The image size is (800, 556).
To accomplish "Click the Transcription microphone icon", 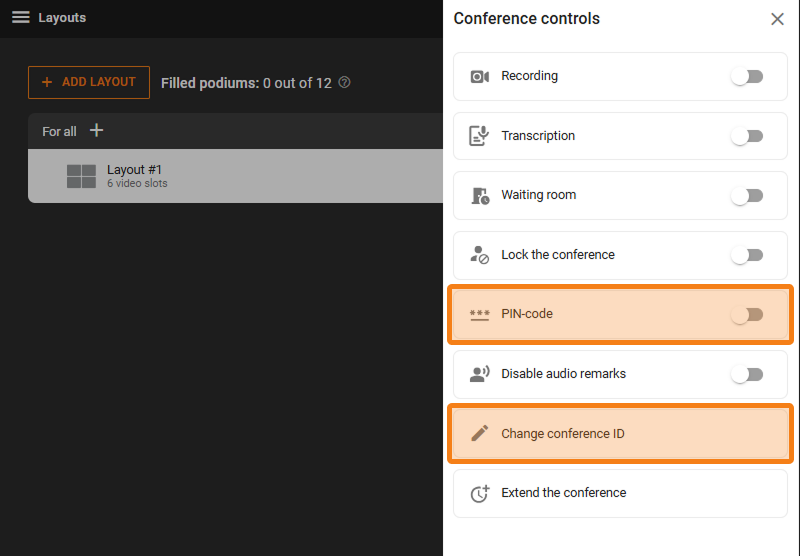I will tap(479, 136).
